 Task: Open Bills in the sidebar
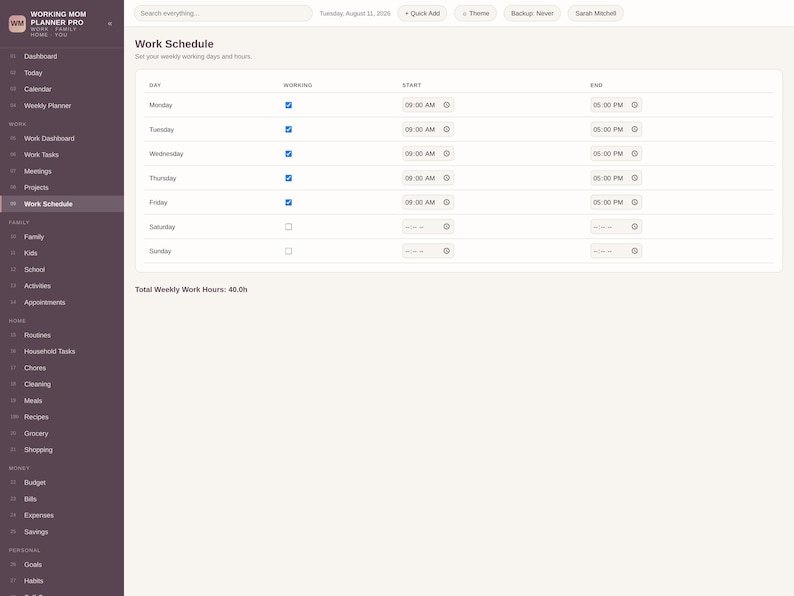click(62, 499)
